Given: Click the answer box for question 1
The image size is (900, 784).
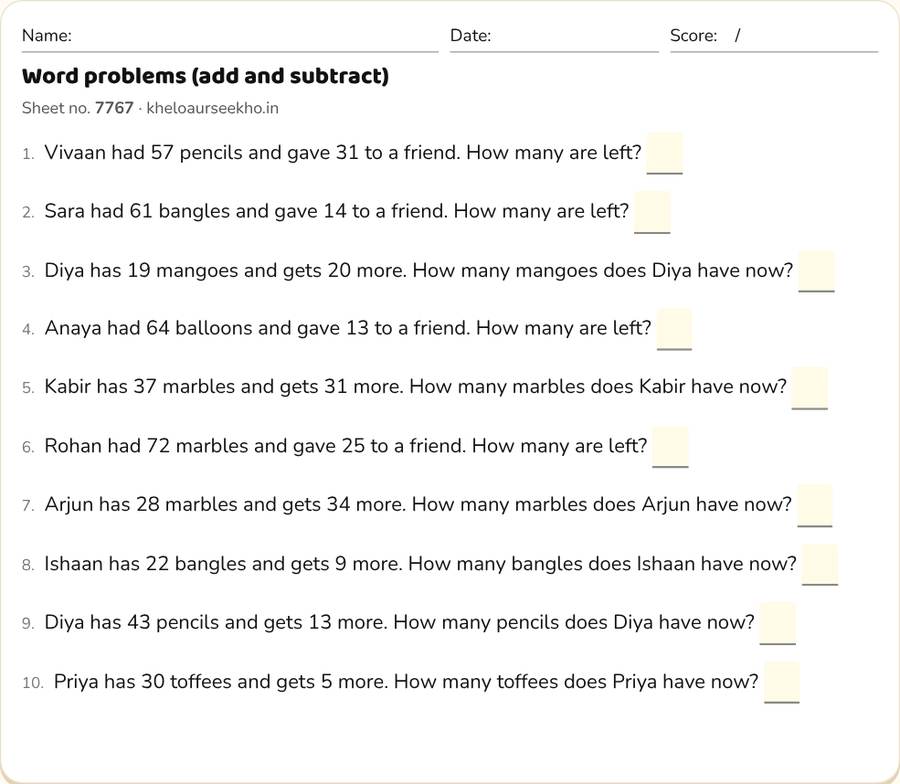Looking at the screenshot, I should pos(665,153).
